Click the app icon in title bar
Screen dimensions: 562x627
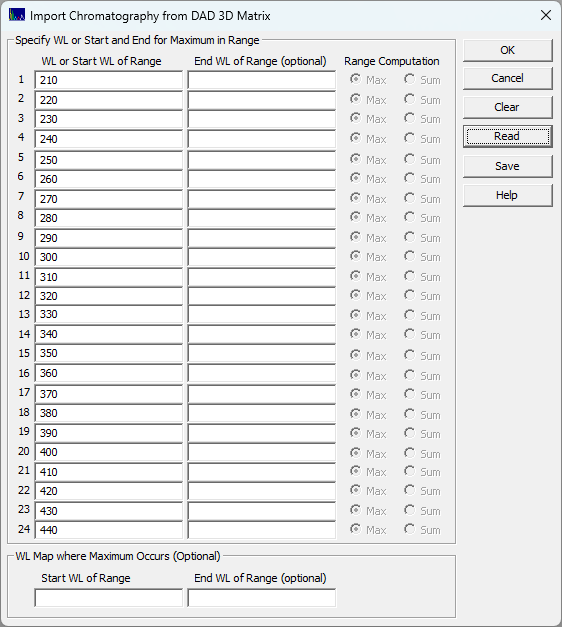coord(16,15)
